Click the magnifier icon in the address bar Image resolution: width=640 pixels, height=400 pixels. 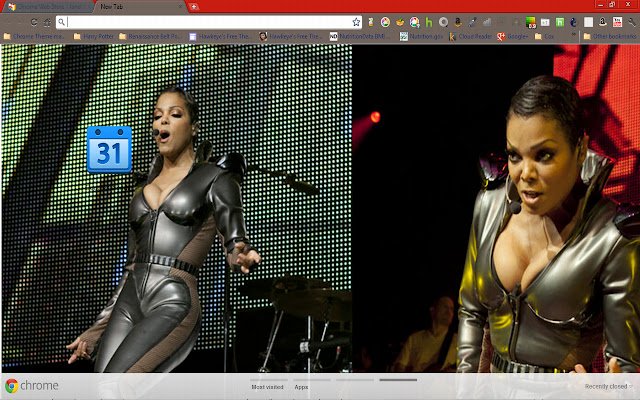pos(61,22)
